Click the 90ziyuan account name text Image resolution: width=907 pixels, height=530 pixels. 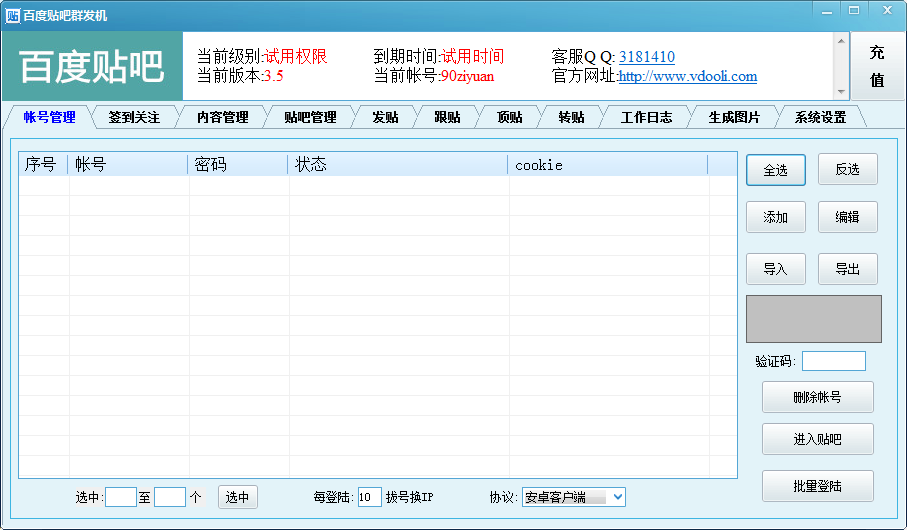click(467, 76)
